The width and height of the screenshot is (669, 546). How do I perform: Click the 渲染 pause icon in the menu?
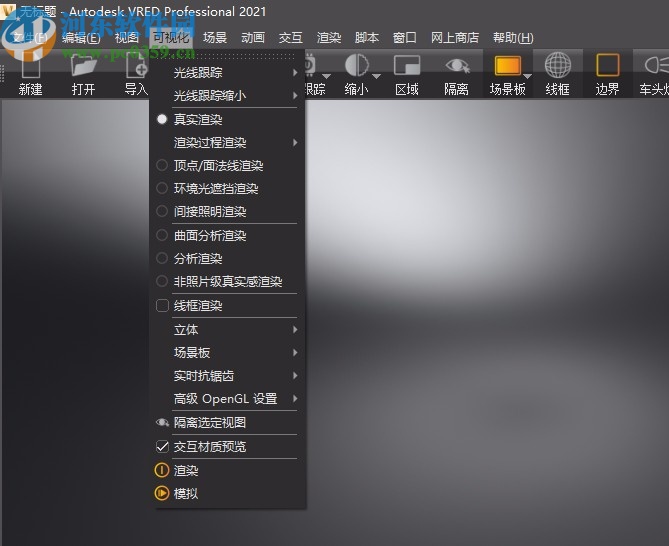tap(162, 470)
